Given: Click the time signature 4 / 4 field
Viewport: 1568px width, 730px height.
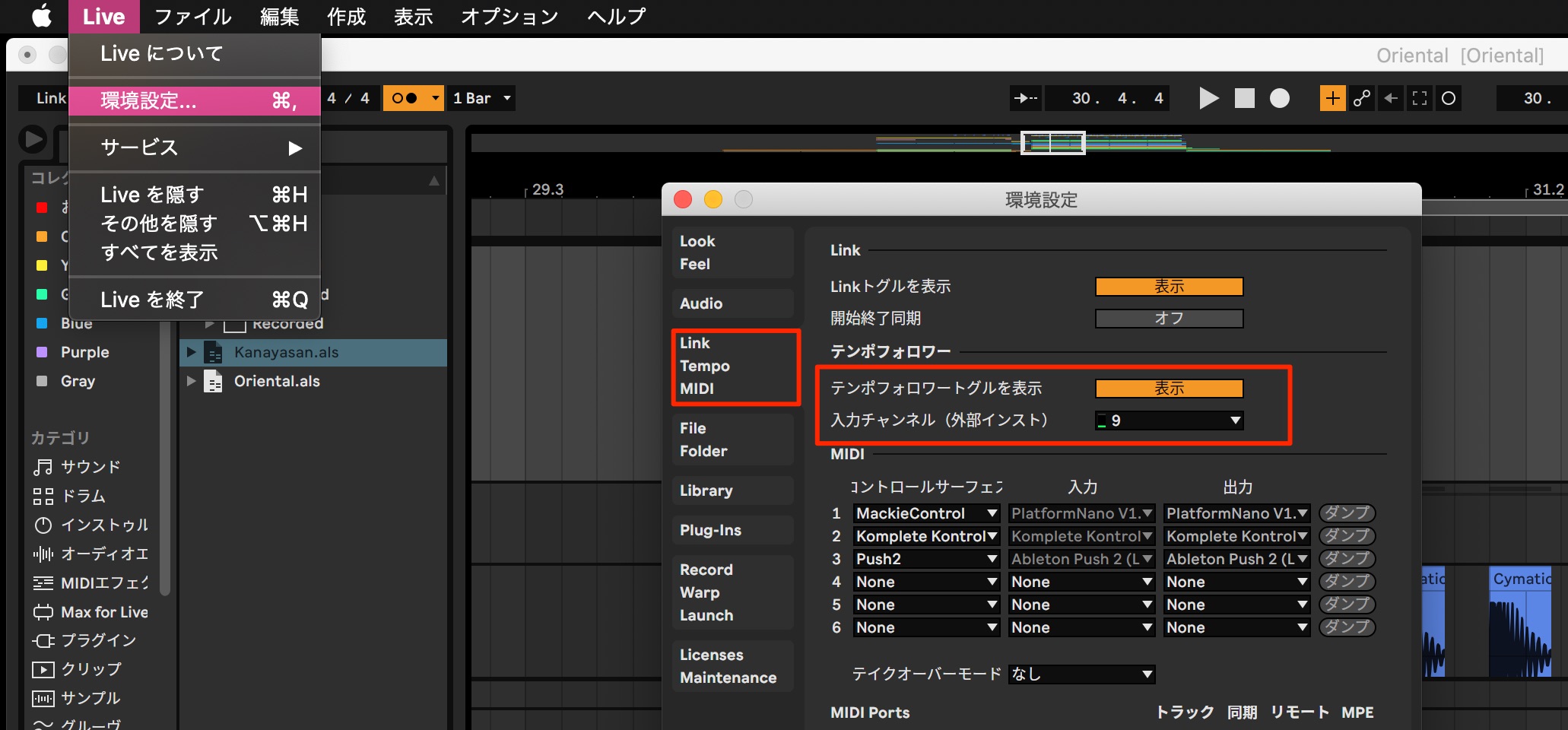Looking at the screenshot, I should click(348, 98).
